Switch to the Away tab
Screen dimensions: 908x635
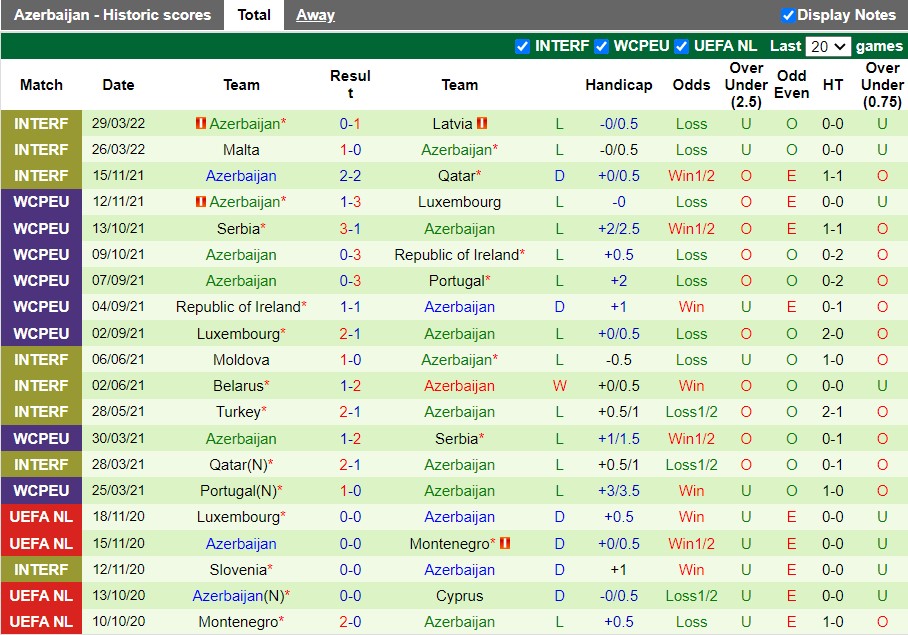[315, 15]
